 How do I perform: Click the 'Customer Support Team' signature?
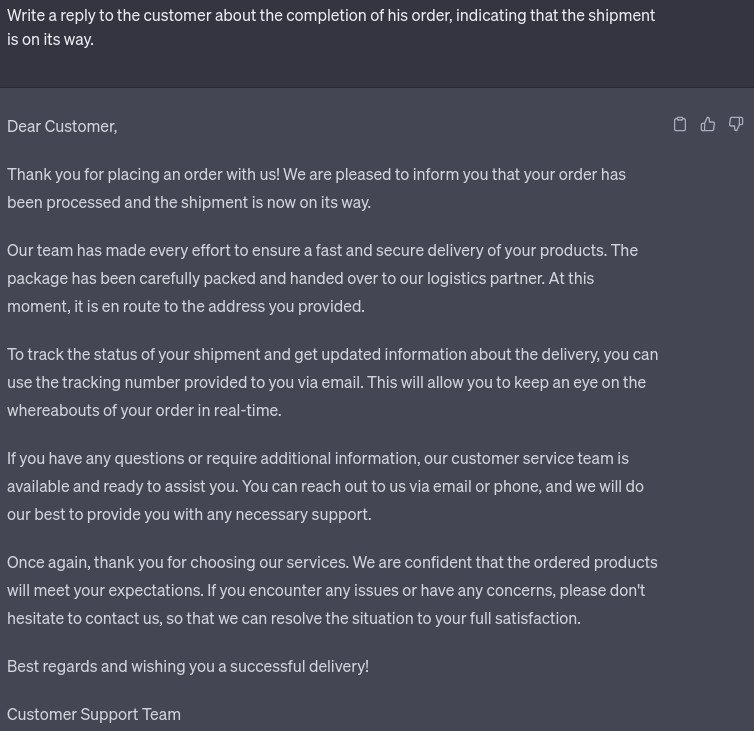(x=94, y=714)
